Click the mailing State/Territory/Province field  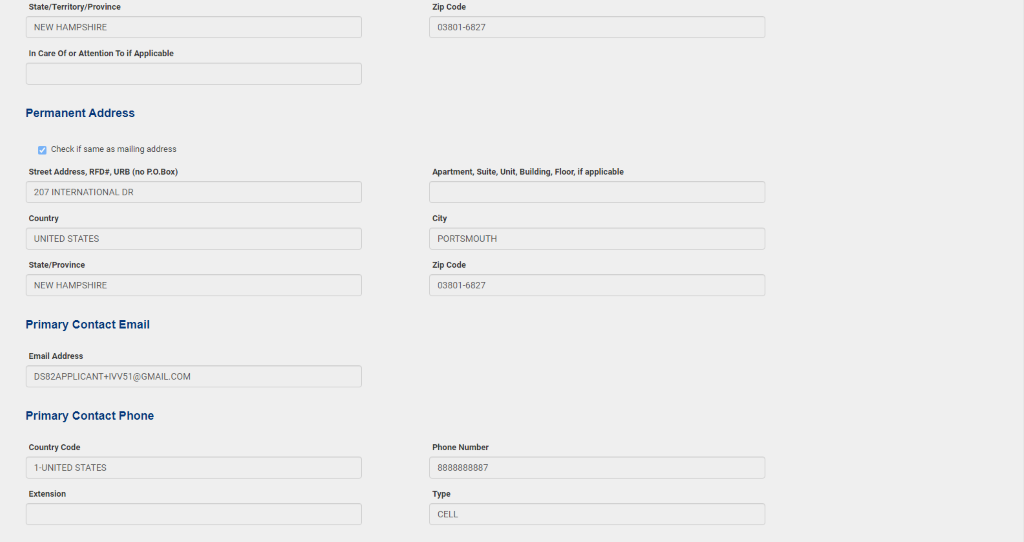pyautogui.click(x=193, y=27)
